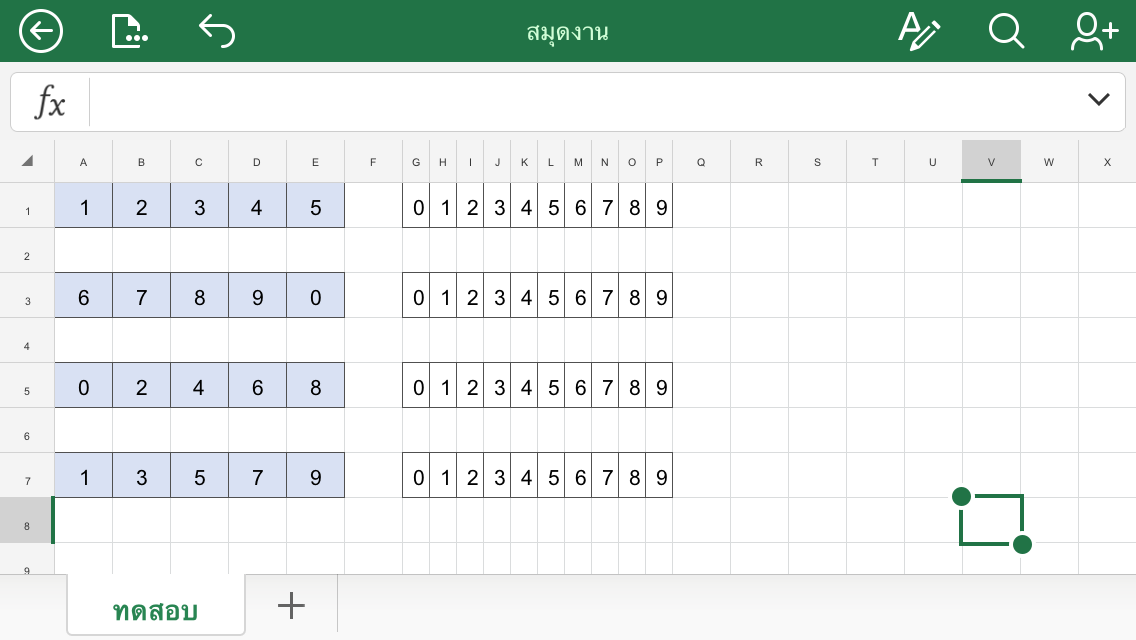Tap the fx function icon

tap(50, 102)
